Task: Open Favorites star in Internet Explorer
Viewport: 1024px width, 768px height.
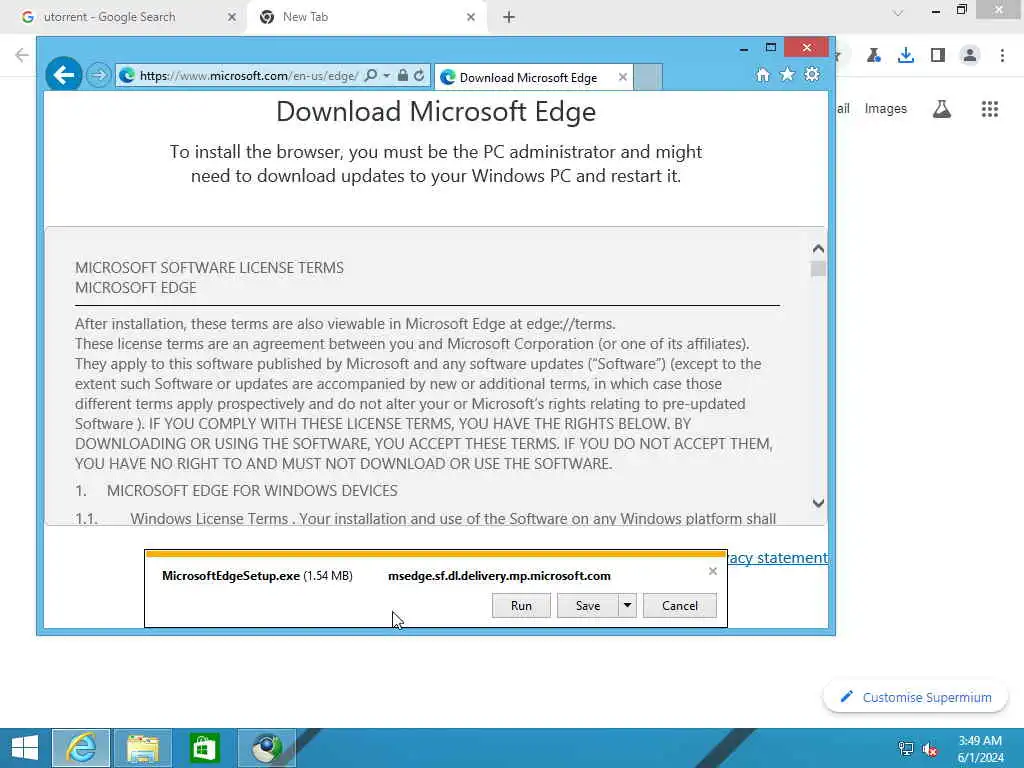Action: click(x=788, y=74)
